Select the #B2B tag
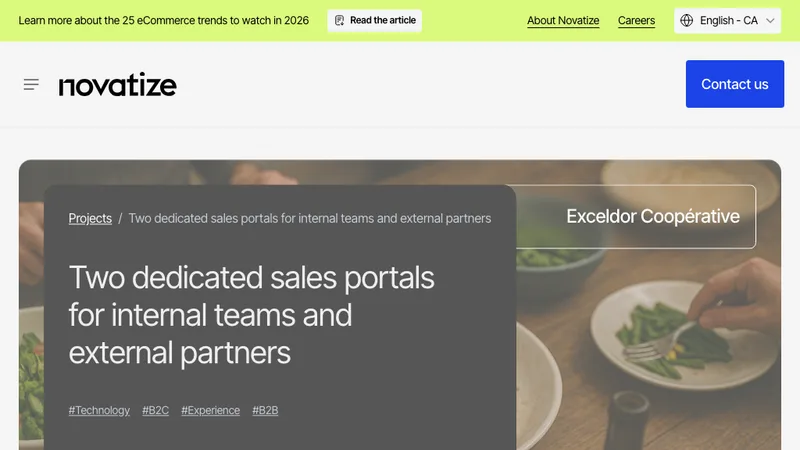Screen dimensions: 800x450 click(265, 410)
